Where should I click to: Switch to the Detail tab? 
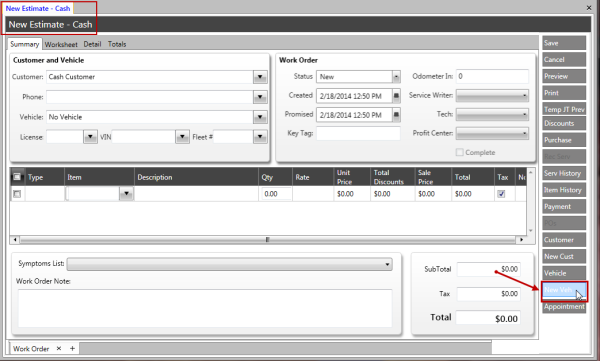tap(92, 44)
